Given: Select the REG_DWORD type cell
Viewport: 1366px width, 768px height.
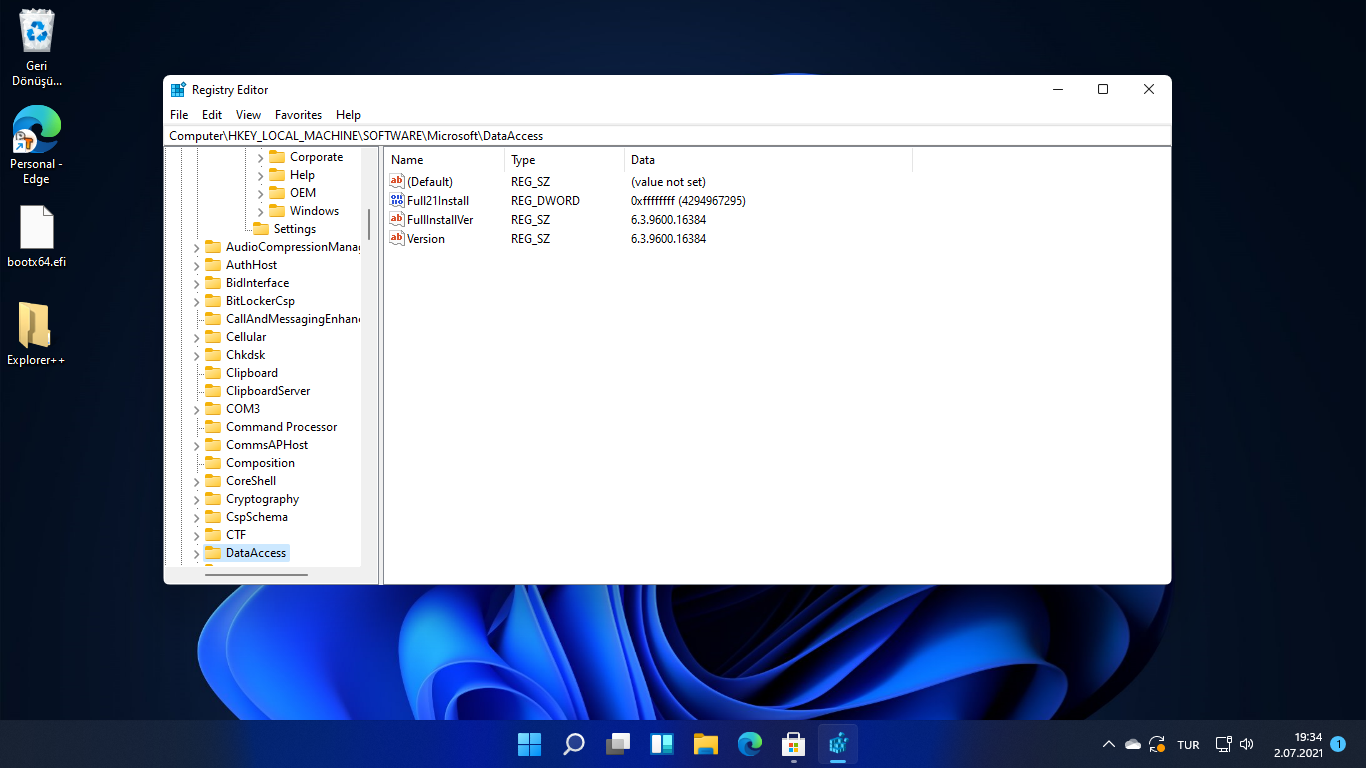Looking at the screenshot, I should tap(545, 201).
